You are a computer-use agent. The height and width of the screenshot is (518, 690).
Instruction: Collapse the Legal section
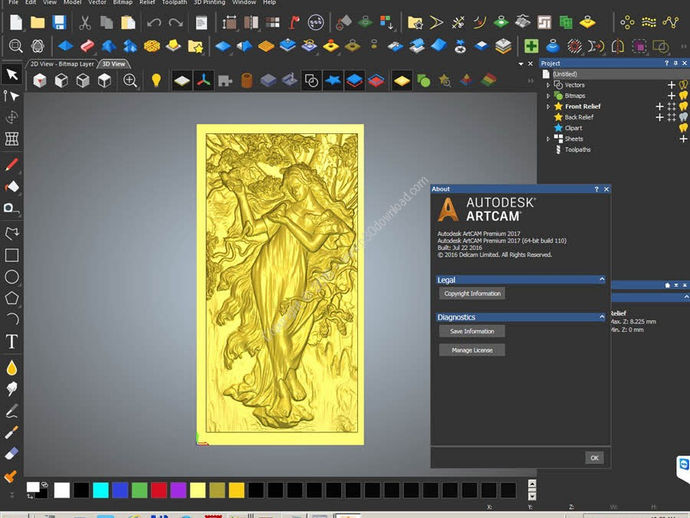[x=602, y=279]
